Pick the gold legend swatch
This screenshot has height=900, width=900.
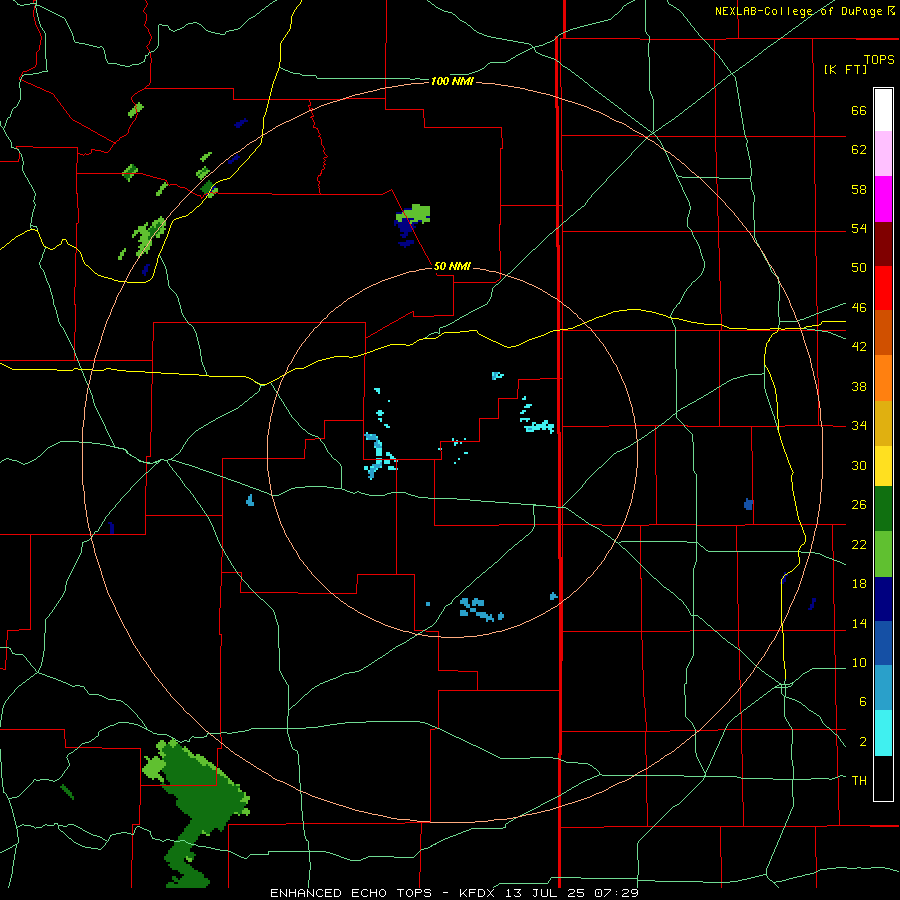(x=883, y=423)
